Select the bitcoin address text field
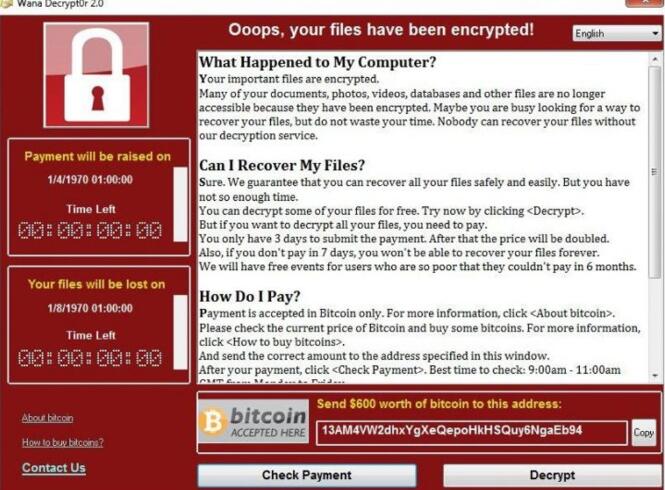 [472, 432]
